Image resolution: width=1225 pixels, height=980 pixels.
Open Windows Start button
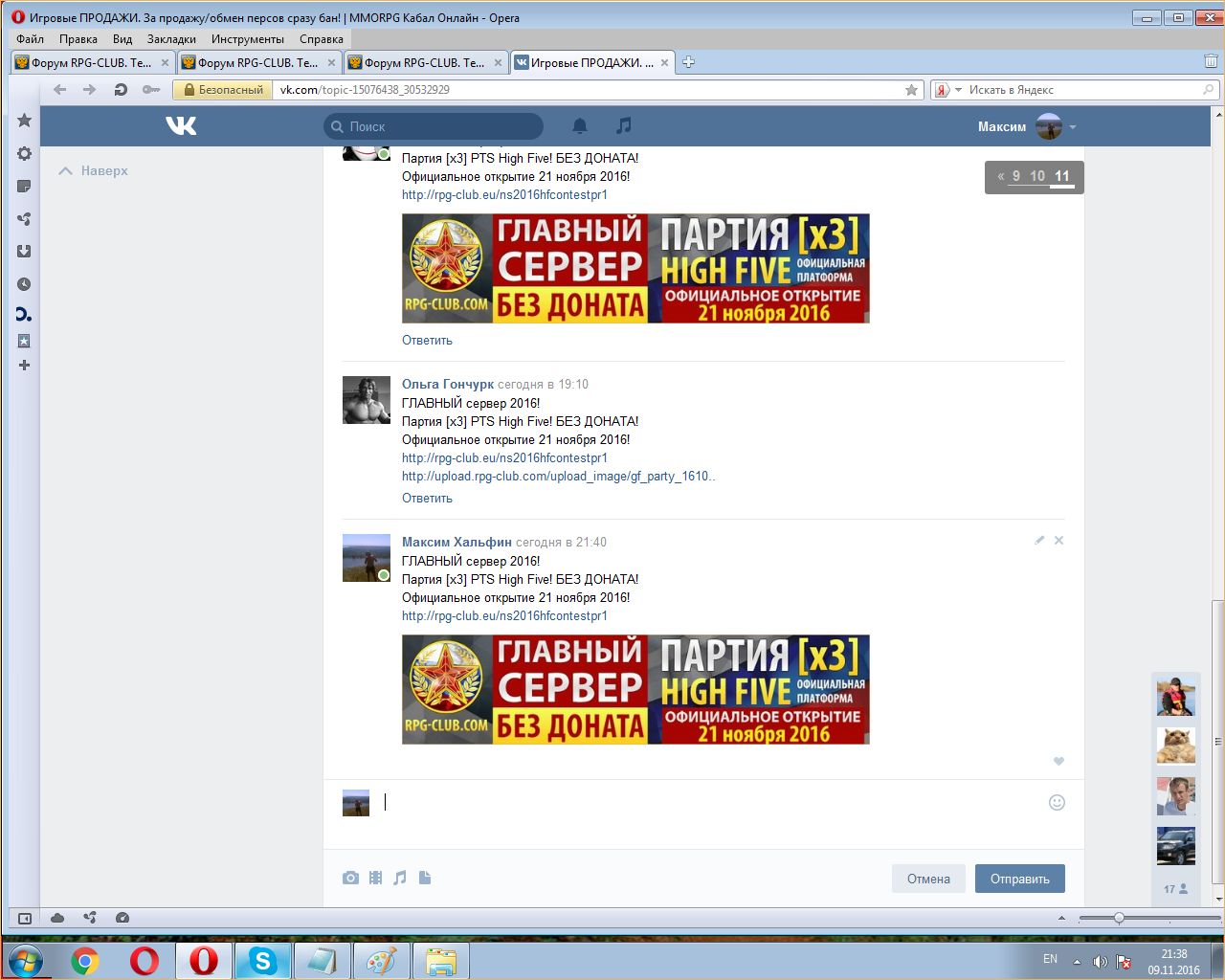[25, 960]
